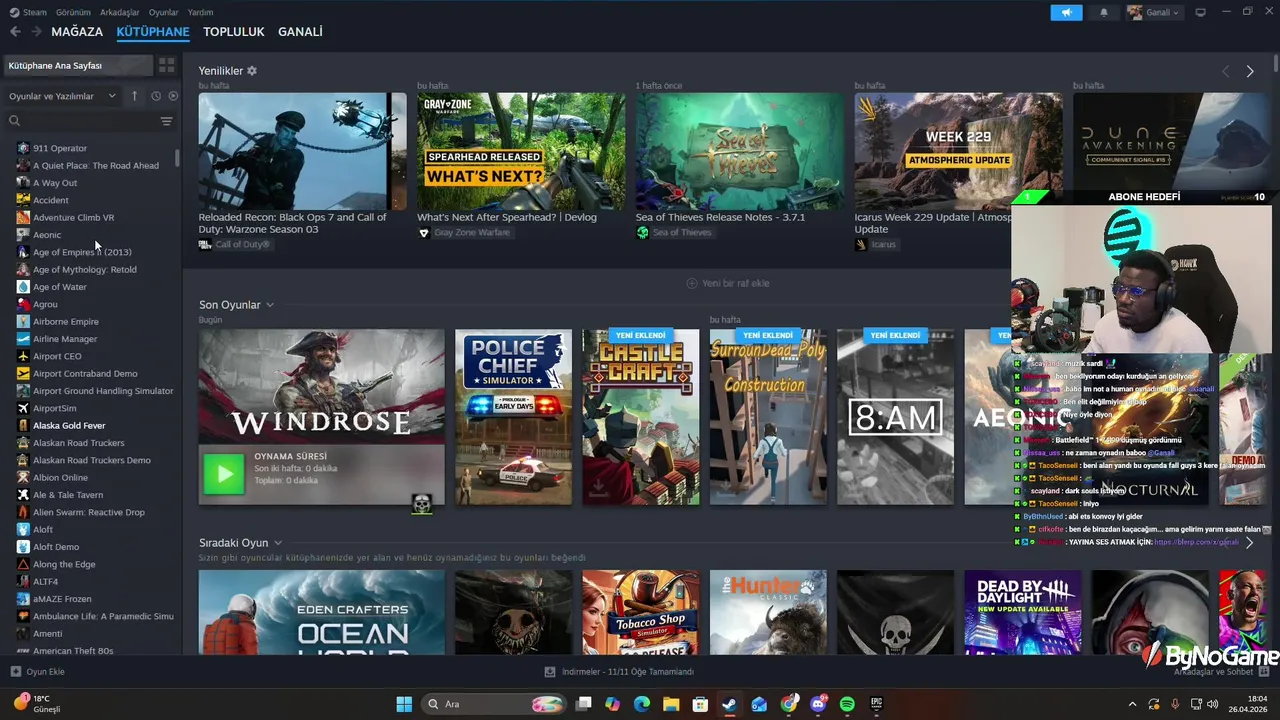Go to the MAĞAZA tab
Screen dimensions: 1280x720
coord(77,32)
